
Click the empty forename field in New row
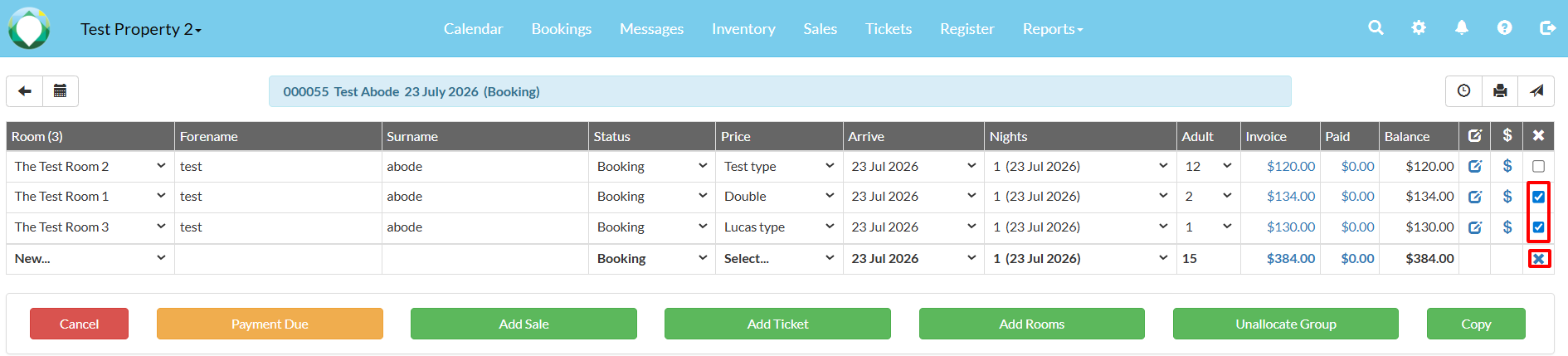tap(278, 259)
